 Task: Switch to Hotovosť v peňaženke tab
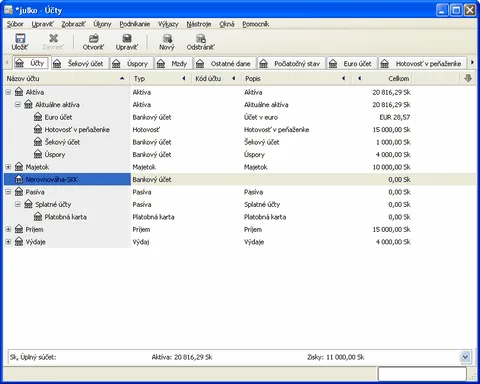[423, 63]
